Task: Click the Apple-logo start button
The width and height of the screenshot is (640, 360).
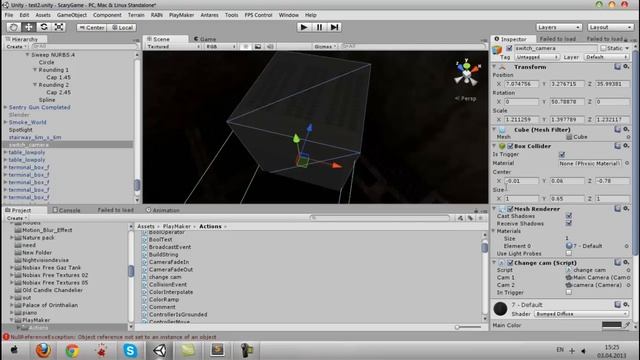Action: (x=14, y=350)
